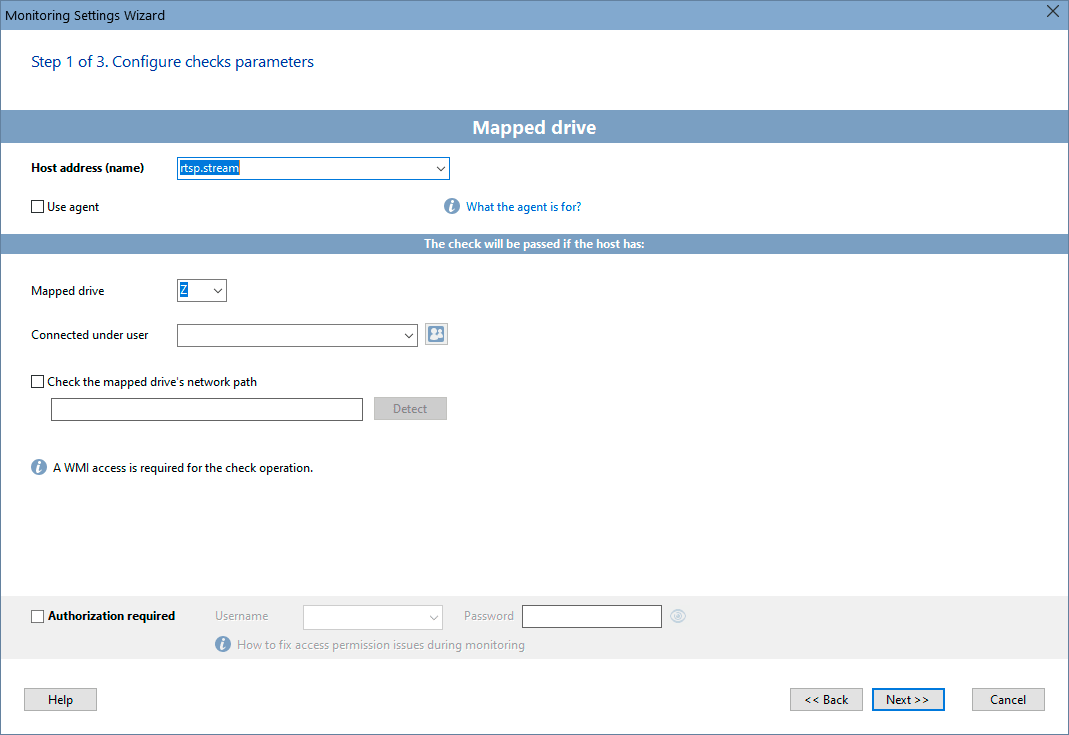1069x735 pixels.
Task: Enable the Use agent checkbox
Action: click(x=38, y=207)
